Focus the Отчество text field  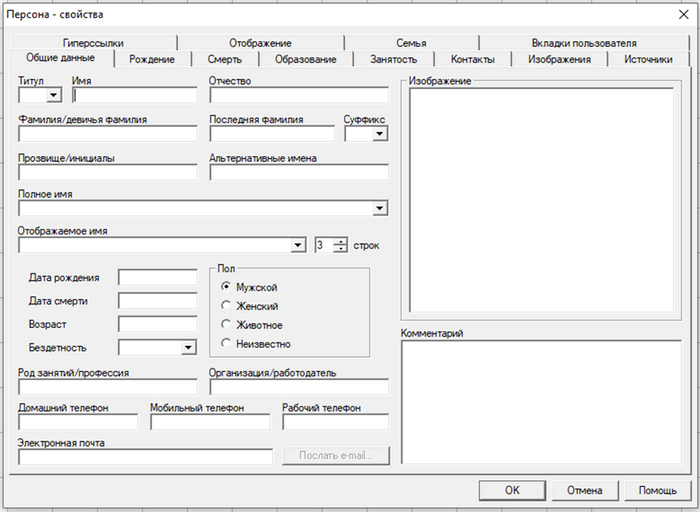pos(299,95)
